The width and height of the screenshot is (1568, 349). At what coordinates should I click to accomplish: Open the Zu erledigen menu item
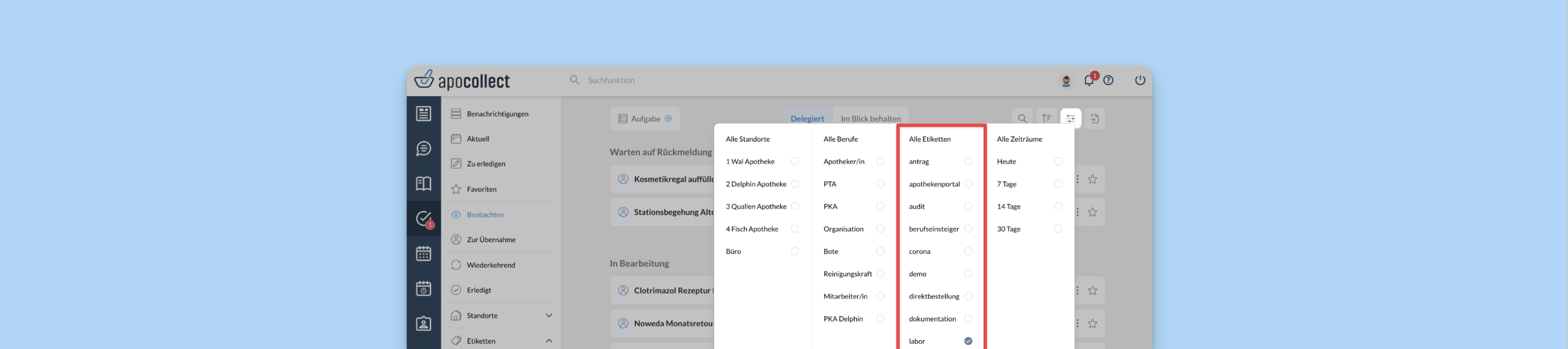coord(486,164)
